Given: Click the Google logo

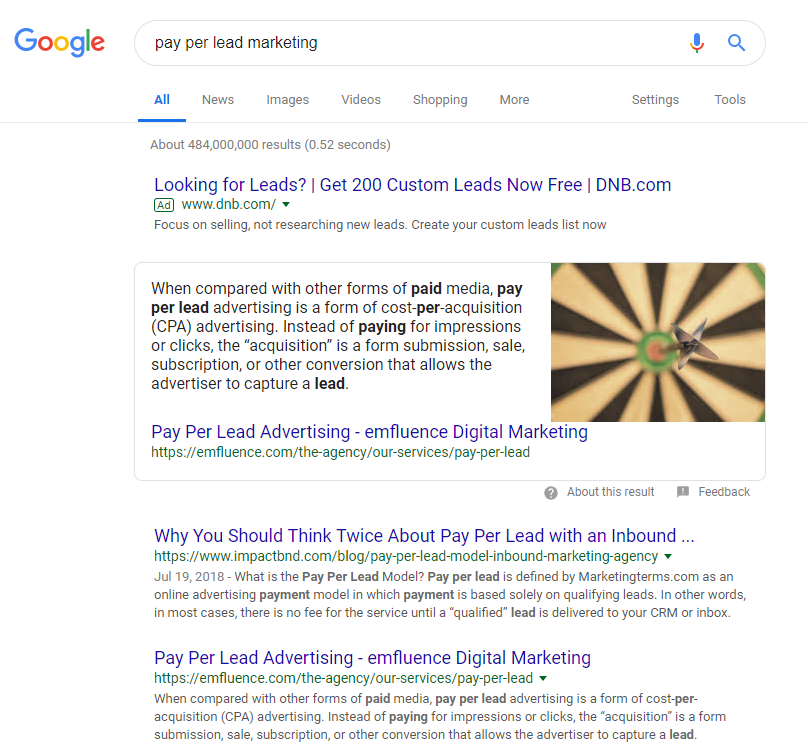Looking at the screenshot, I should pyautogui.click(x=59, y=42).
